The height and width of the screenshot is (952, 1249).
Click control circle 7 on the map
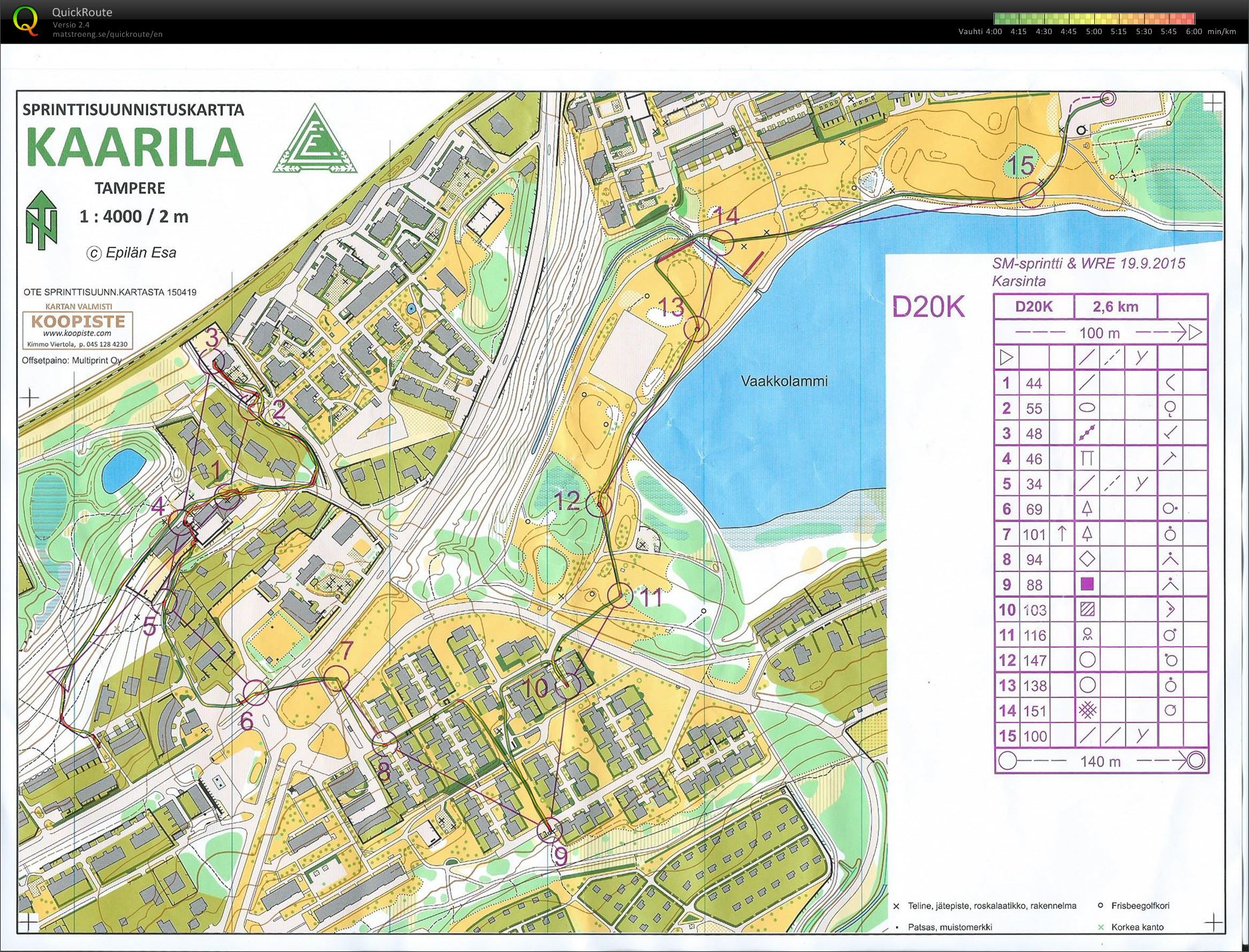click(x=336, y=678)
